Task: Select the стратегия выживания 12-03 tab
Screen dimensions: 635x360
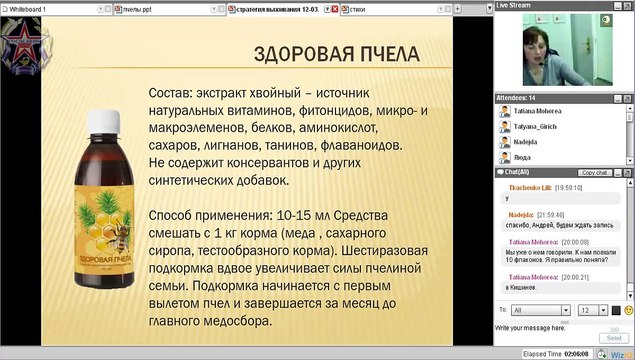Action: [x=283, y=9]
